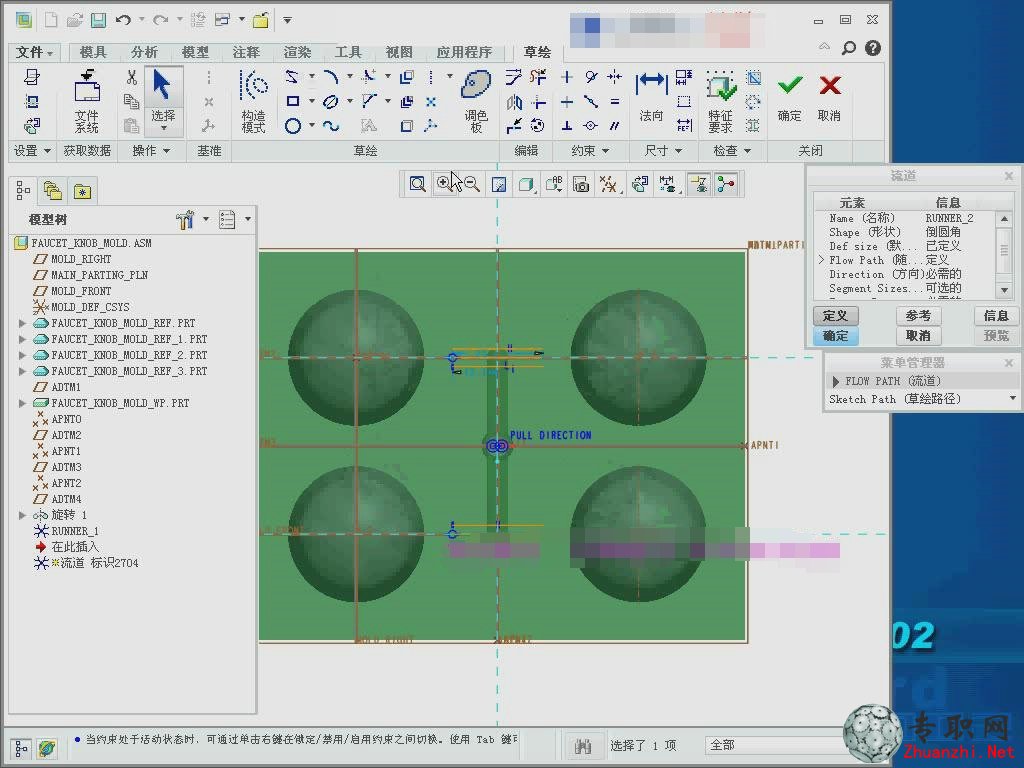Click the 参考 button in 流道 dialog
This screenshot has height=768, width=1024.
pos(918,316)
